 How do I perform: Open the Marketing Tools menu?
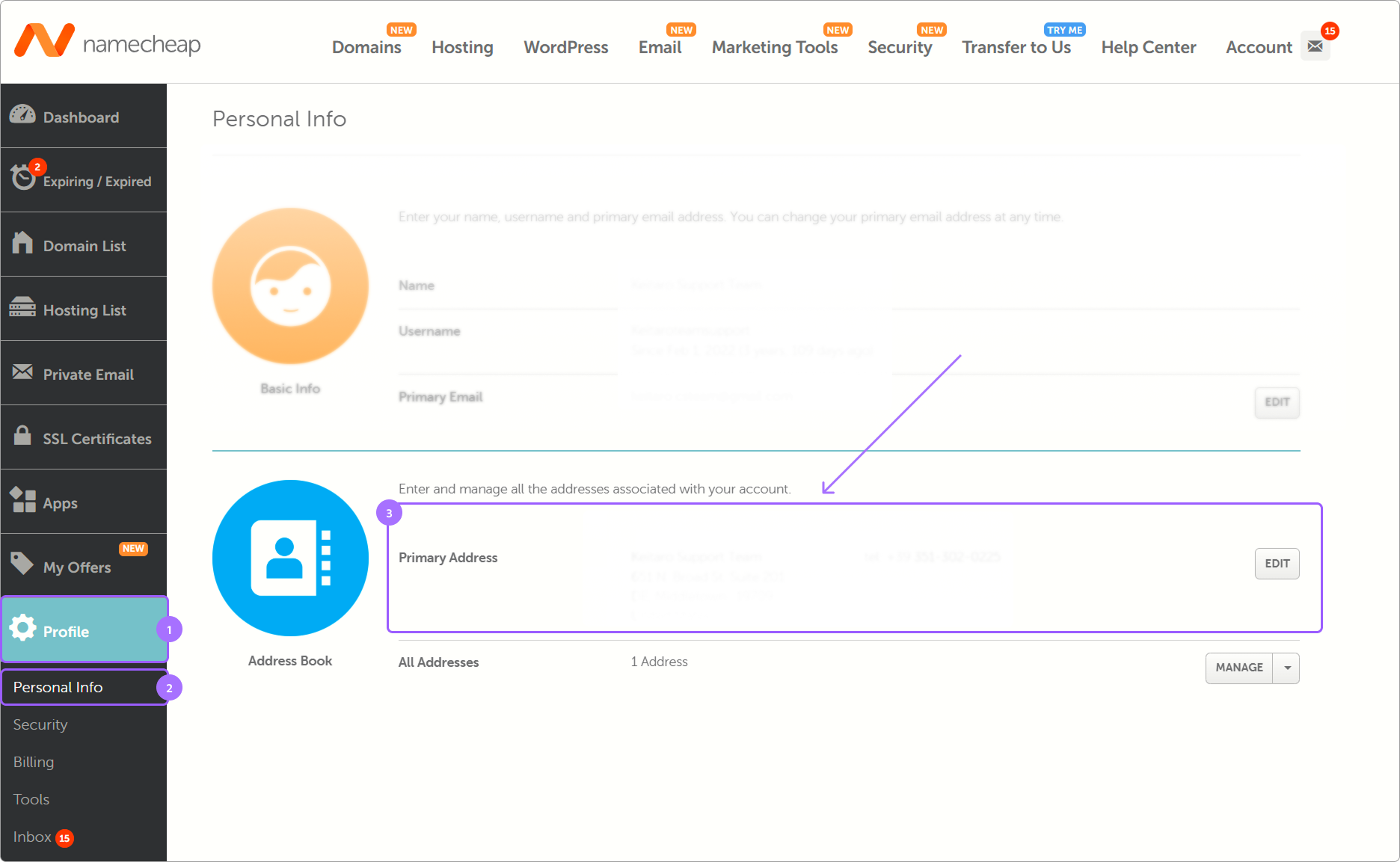[775, 47]
